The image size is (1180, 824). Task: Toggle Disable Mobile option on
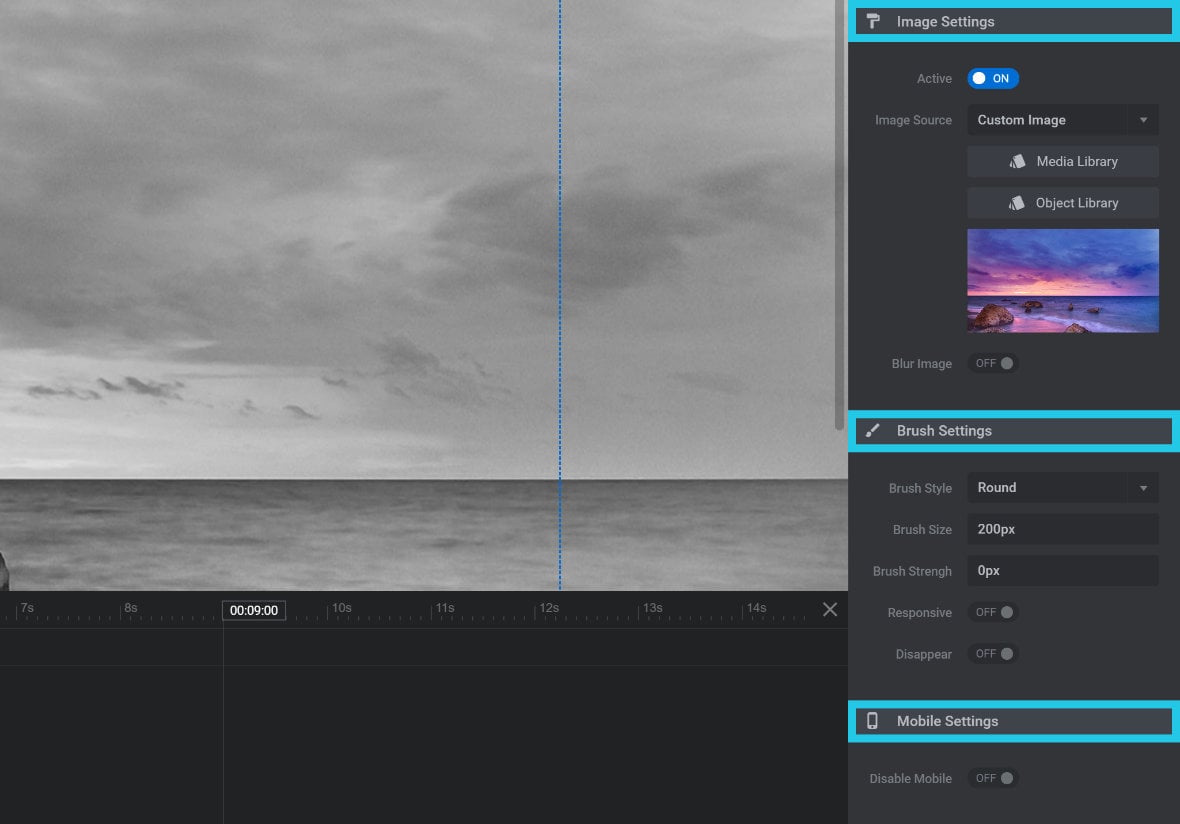coord(993,778)
